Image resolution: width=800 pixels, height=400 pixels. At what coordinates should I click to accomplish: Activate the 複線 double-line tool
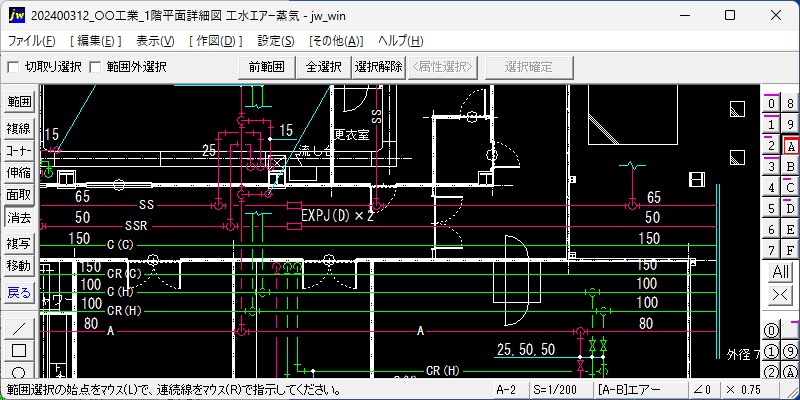(19, 129)
